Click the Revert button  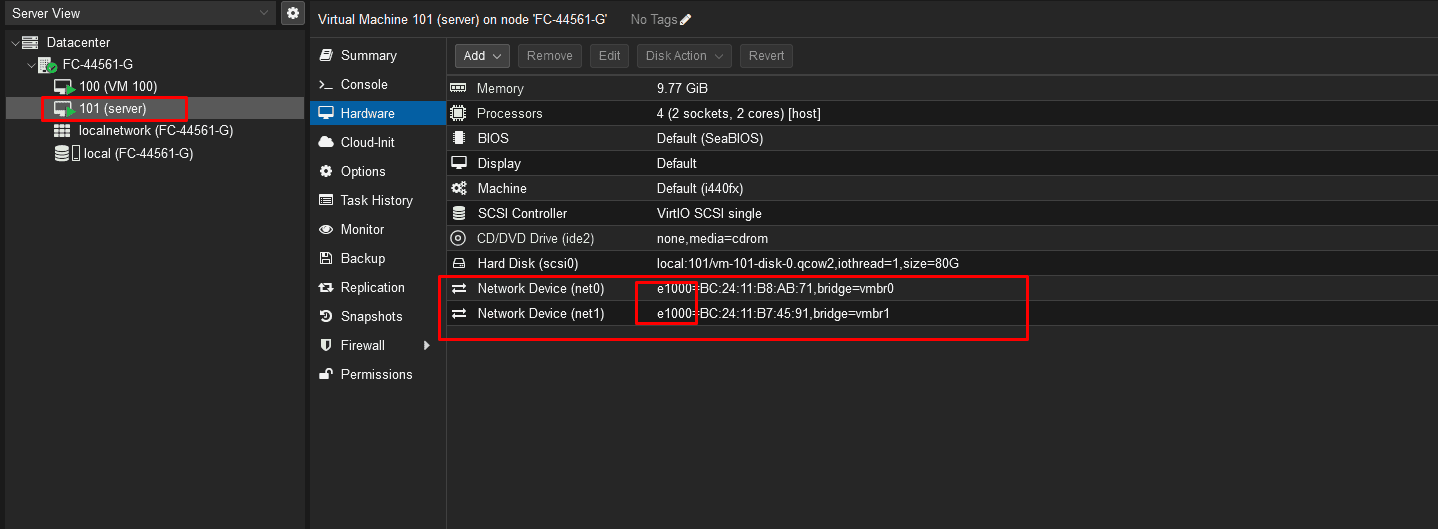767,56
